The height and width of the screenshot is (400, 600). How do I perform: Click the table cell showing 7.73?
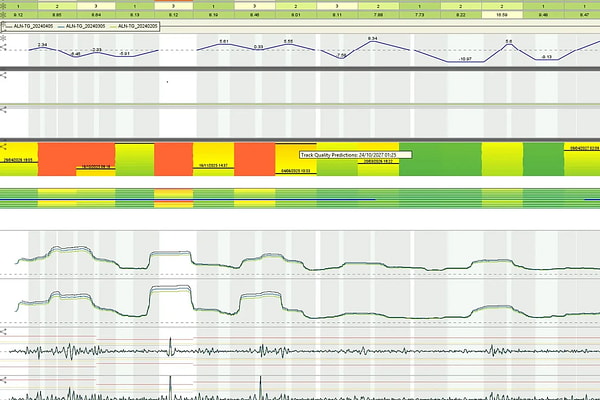[x=420, y=15]
